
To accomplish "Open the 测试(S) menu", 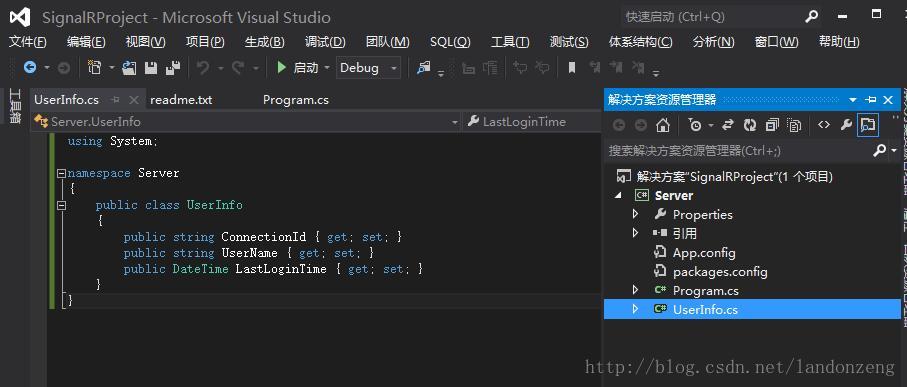I will (x=569, y=42).
